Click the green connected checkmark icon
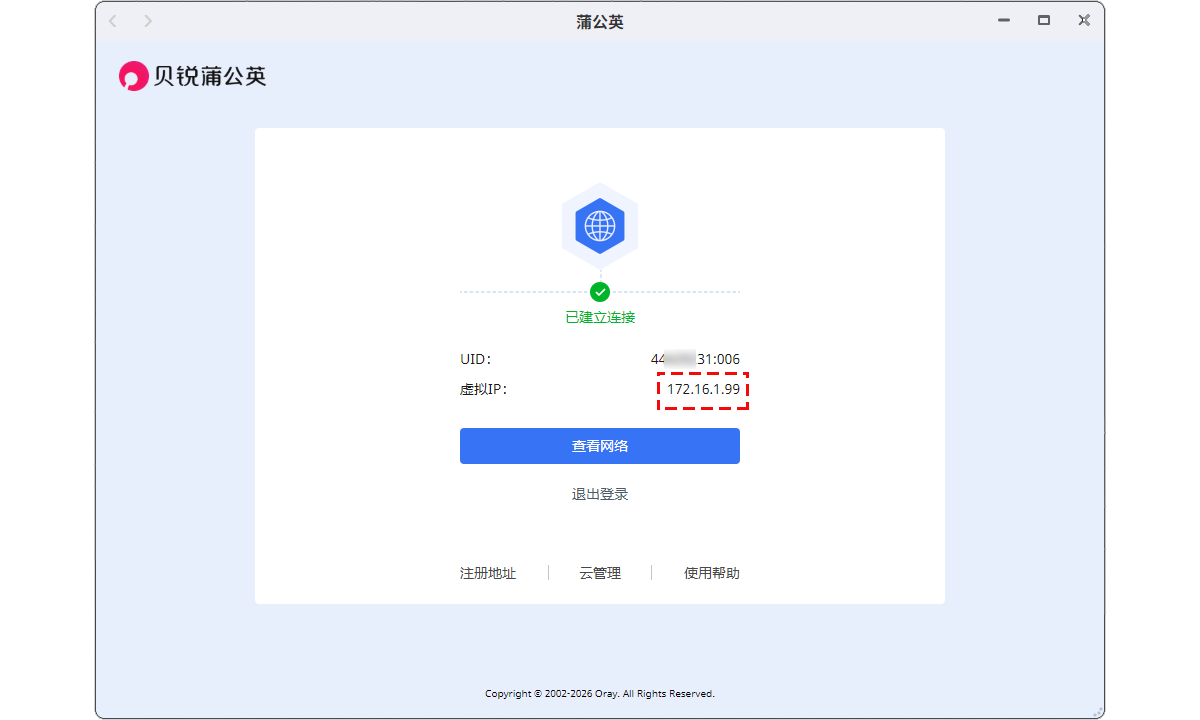This screenshot has height=720, width=1200. (x=600, y=292)
